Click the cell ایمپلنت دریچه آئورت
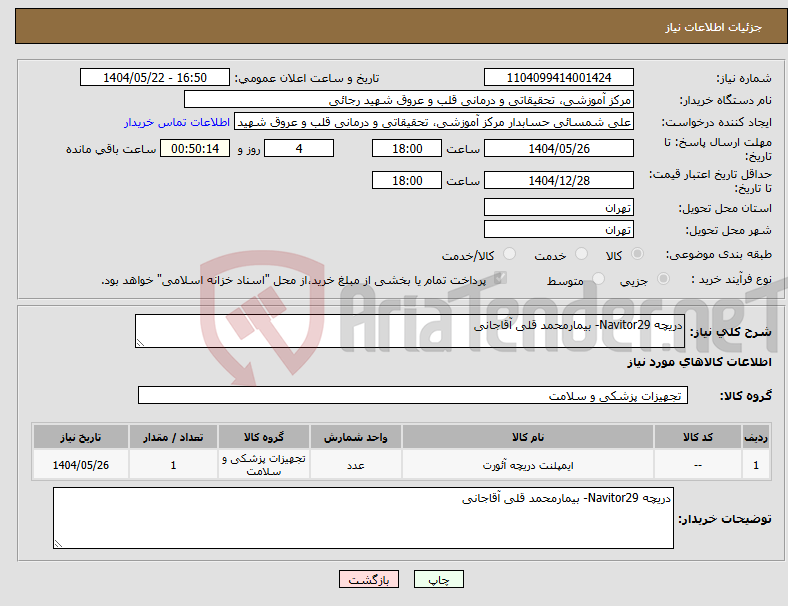The image size is (788, 606). (528, 465)
